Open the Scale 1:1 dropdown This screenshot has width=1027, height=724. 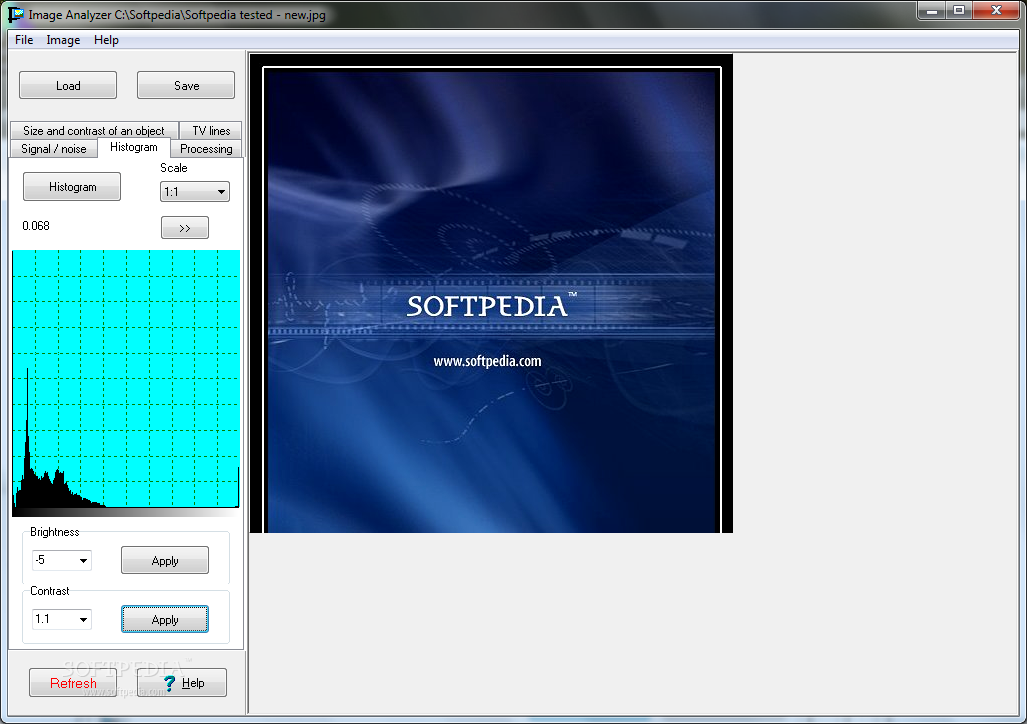tap(195, 191)
